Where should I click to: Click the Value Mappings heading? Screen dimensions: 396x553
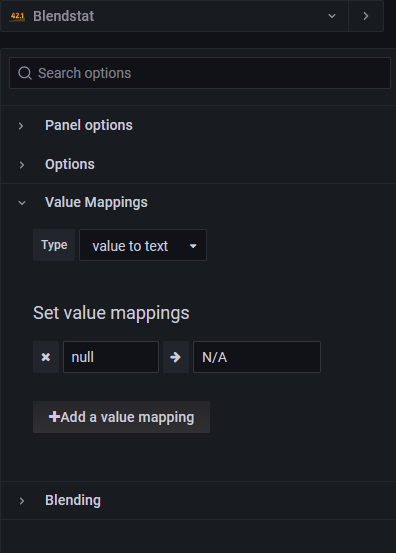tap(96, 202)
